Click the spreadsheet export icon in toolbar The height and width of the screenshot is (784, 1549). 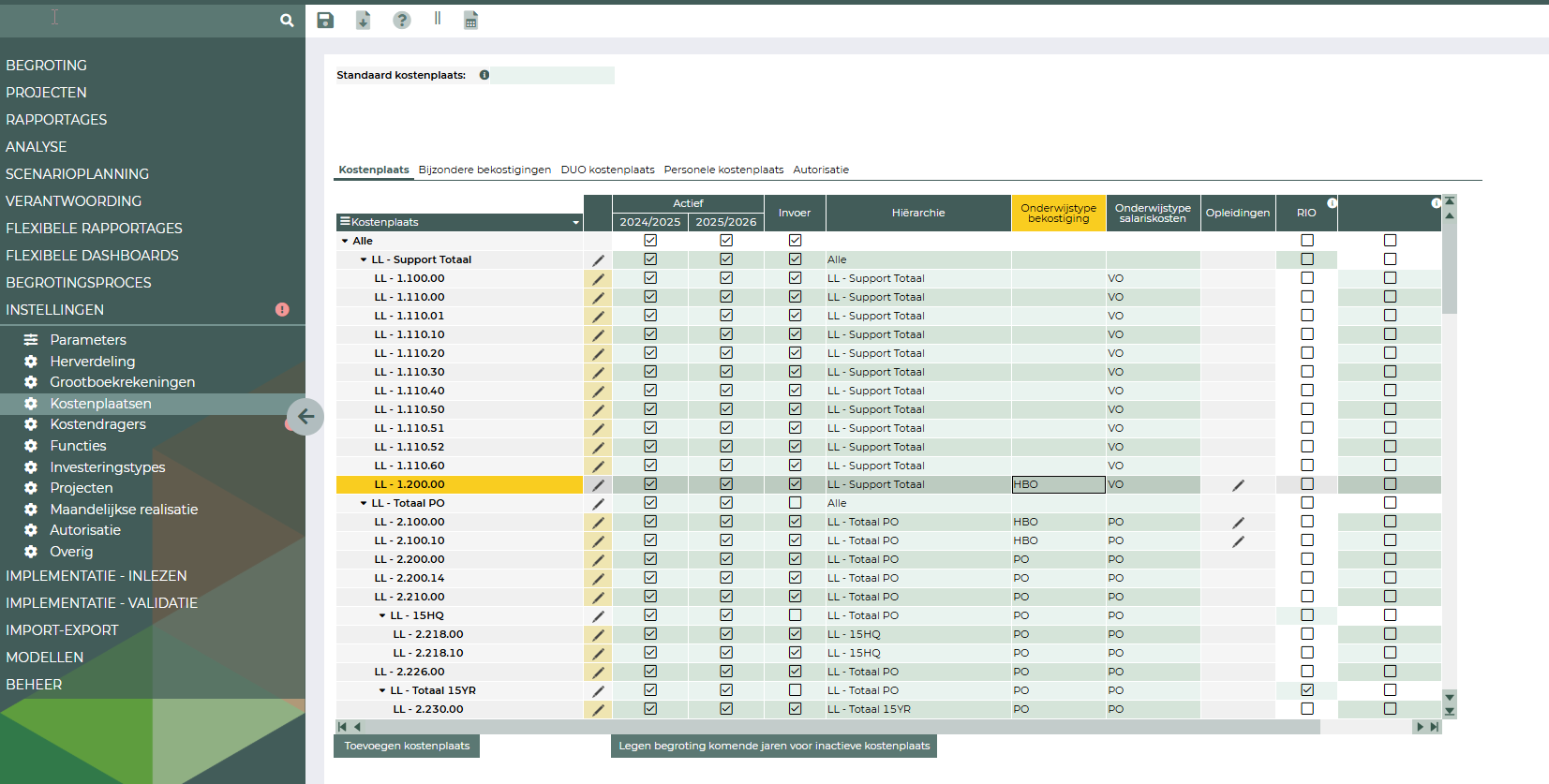[x=471, y=21]
